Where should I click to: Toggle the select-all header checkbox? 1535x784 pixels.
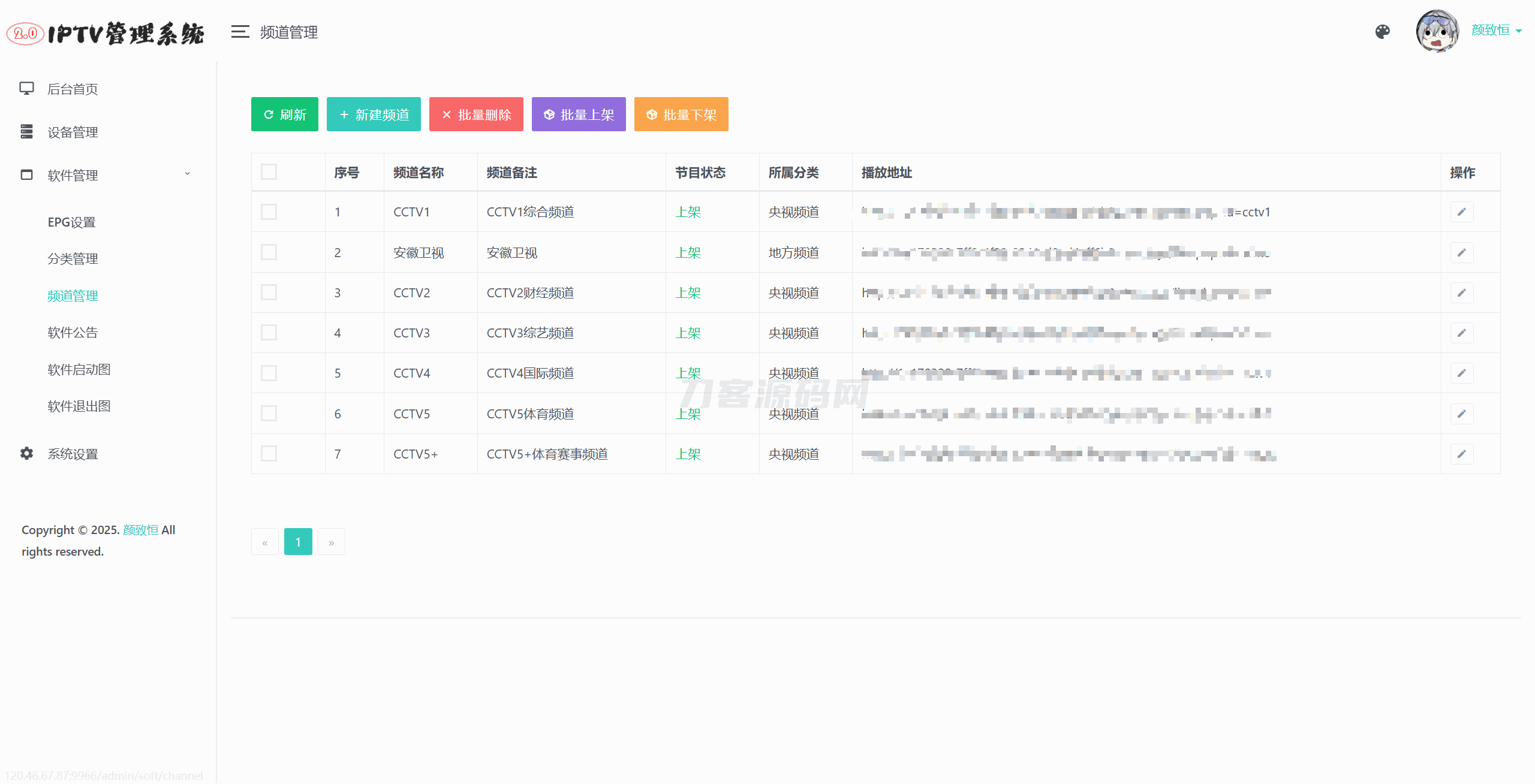[269, 172]
